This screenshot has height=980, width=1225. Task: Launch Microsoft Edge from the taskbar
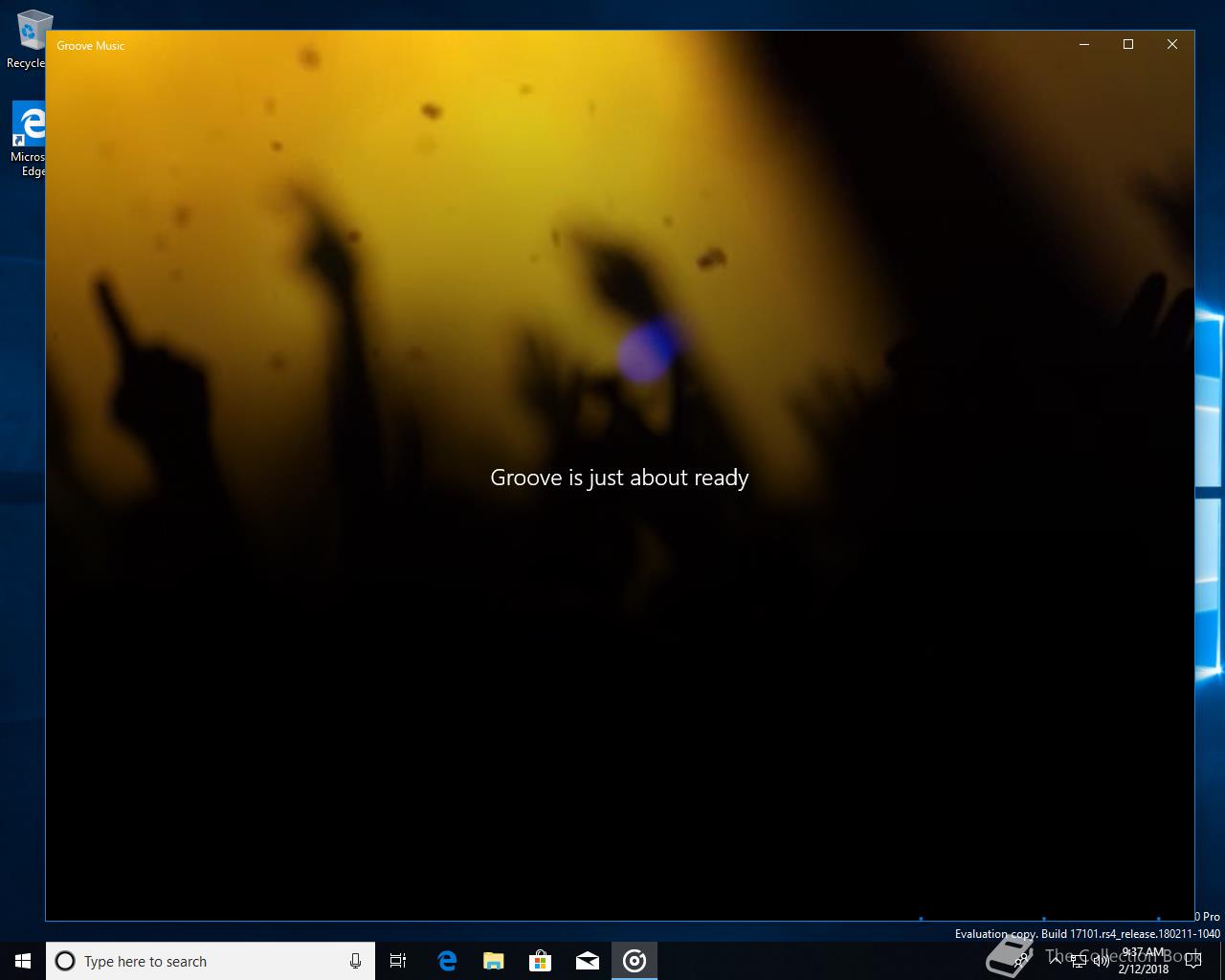(x=447, y=961)
